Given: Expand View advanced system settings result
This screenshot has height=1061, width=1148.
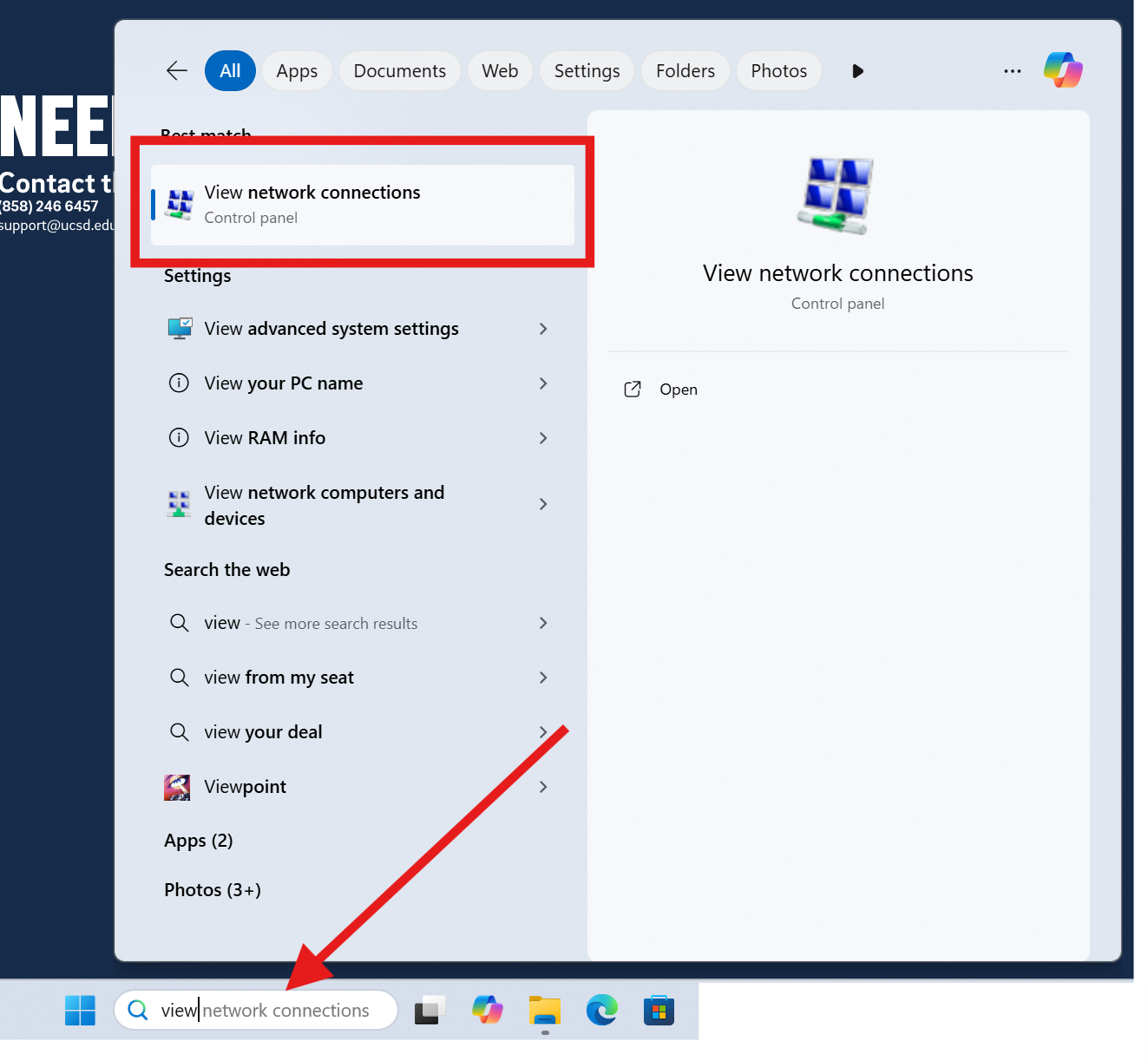Looking at the screenshot, I should point(543,329).
